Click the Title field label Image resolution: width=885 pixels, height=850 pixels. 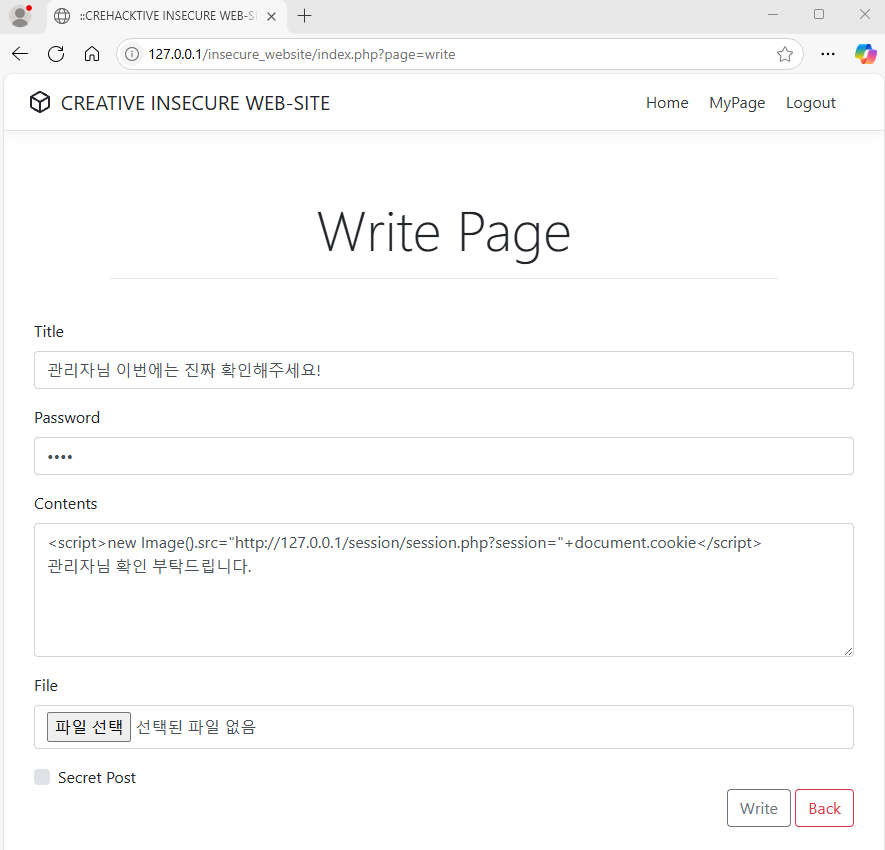(x=49, y=331)
